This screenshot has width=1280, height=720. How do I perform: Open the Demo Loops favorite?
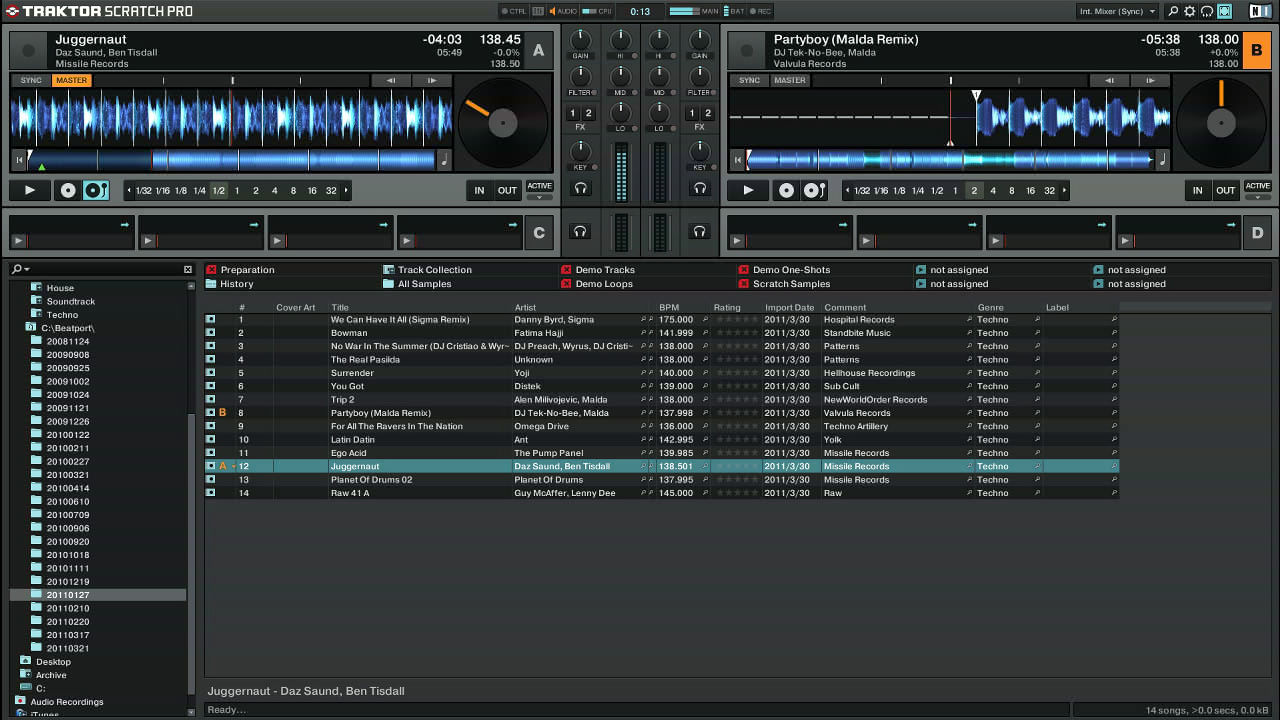(604, 284)
